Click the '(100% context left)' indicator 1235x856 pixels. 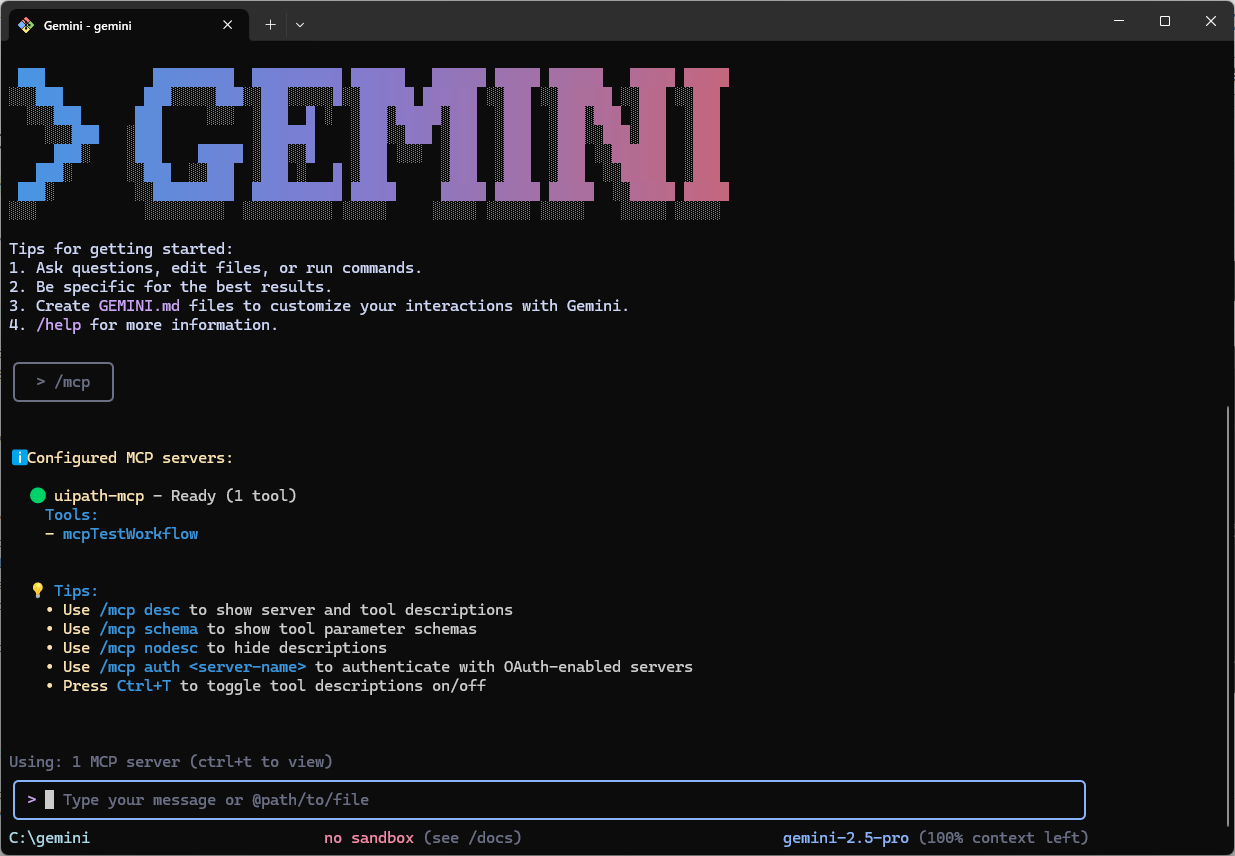point(1004,838)
